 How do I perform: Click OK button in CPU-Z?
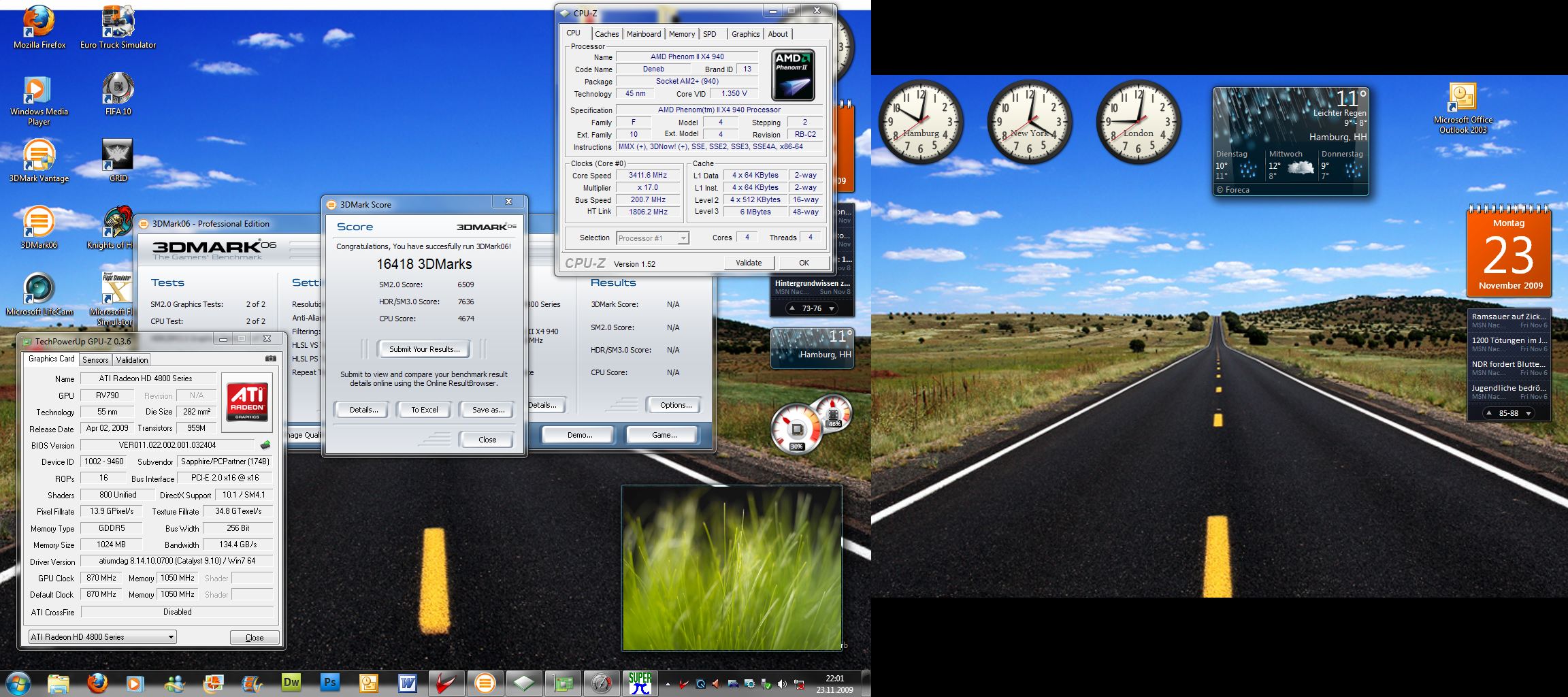(x=804, y=263)
